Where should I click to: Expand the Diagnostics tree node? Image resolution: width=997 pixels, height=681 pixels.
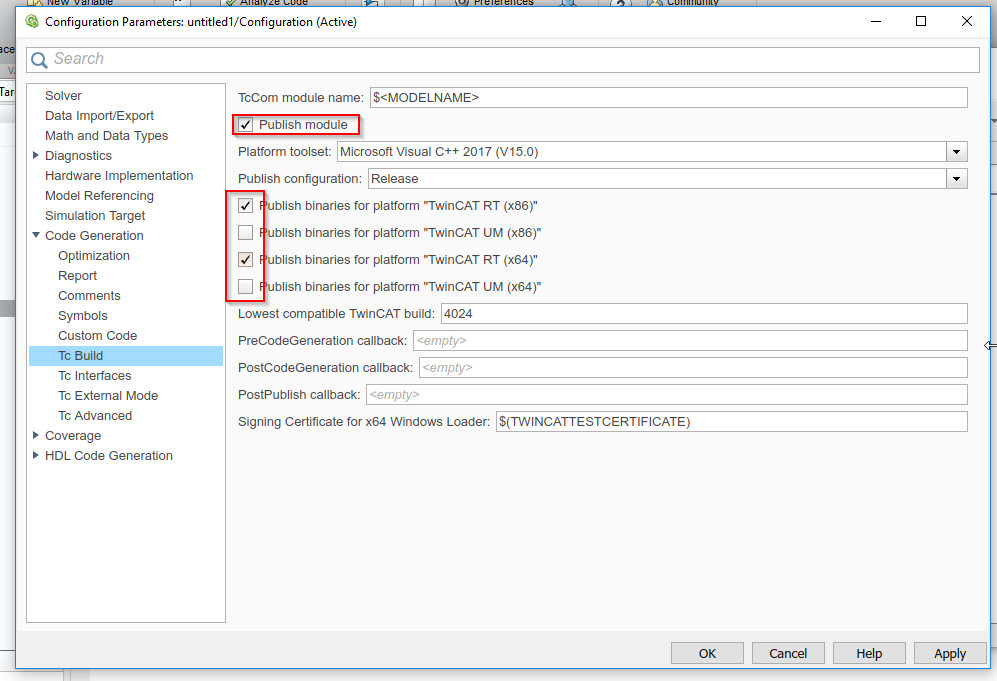coord(36,155)
